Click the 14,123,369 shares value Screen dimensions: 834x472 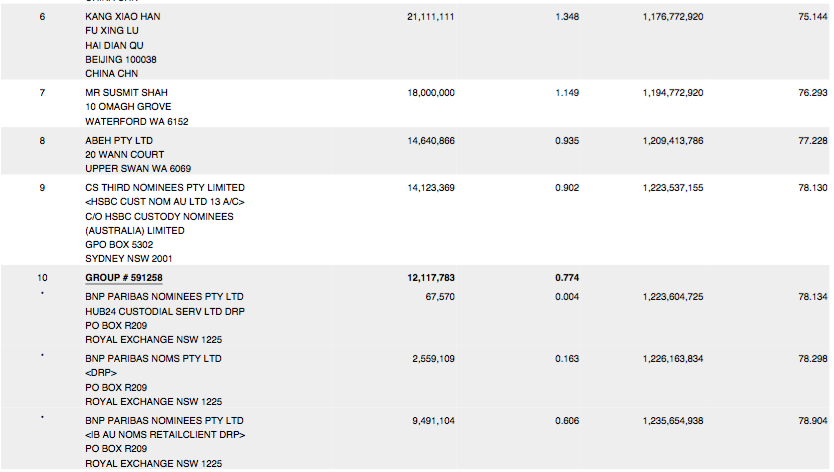(x=431, y=187)
